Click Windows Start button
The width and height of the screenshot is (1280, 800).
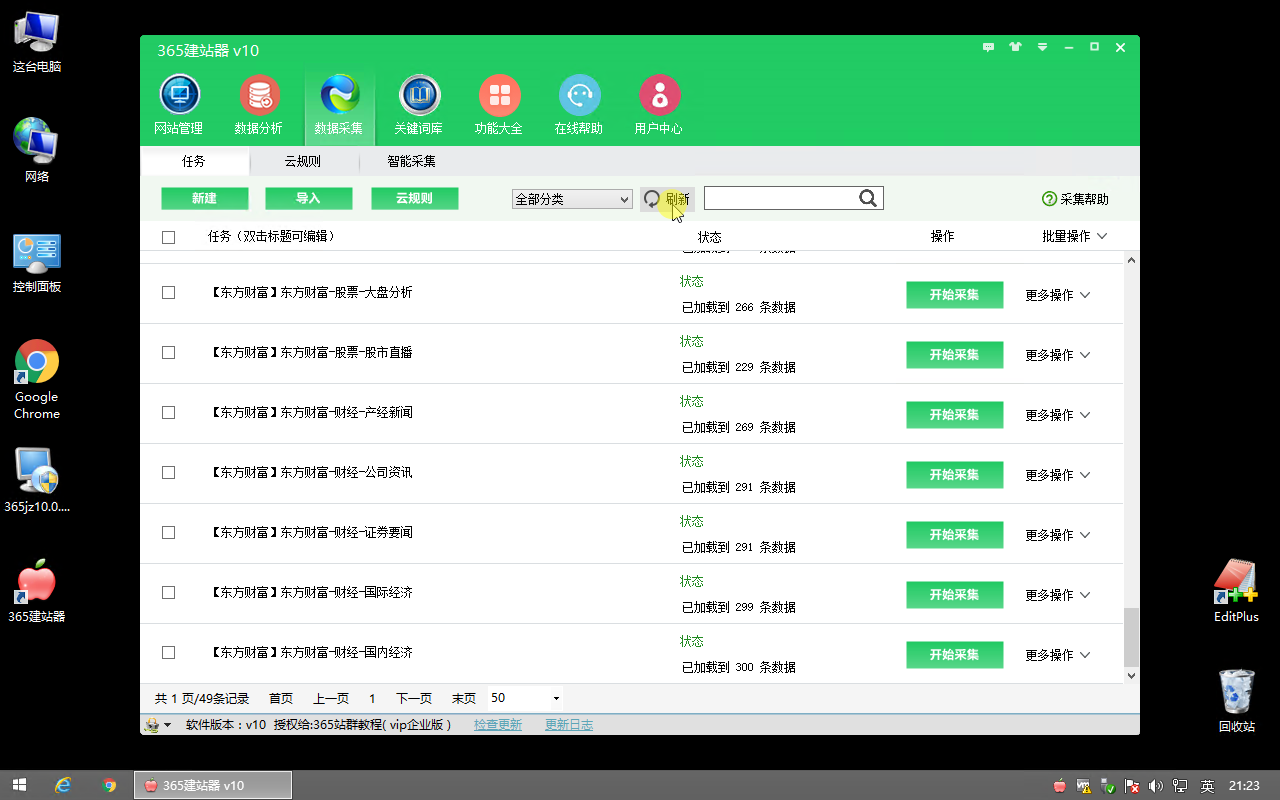[19, 785]
